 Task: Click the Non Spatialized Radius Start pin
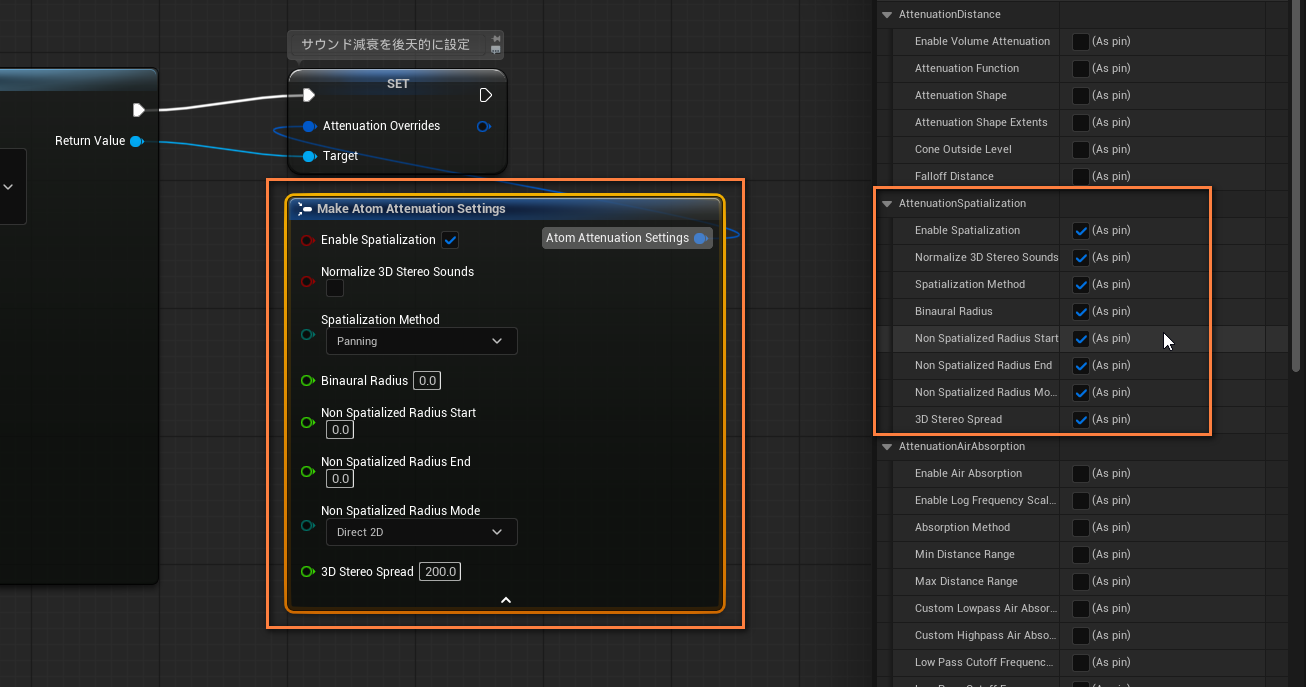click(308, 422)
